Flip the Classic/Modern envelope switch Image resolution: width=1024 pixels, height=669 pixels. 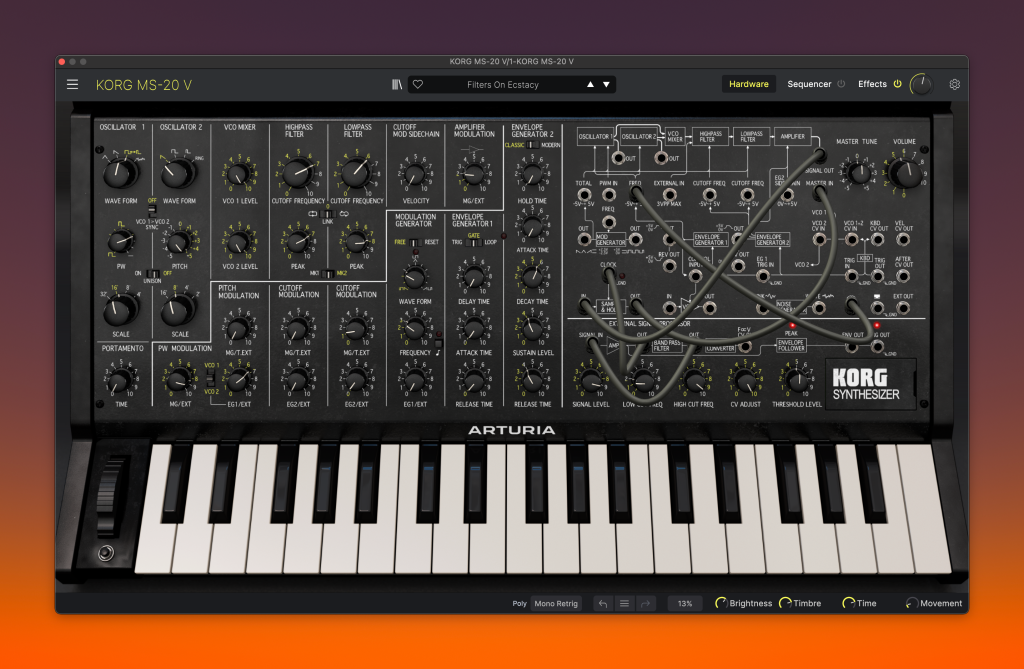coord(532,145)
